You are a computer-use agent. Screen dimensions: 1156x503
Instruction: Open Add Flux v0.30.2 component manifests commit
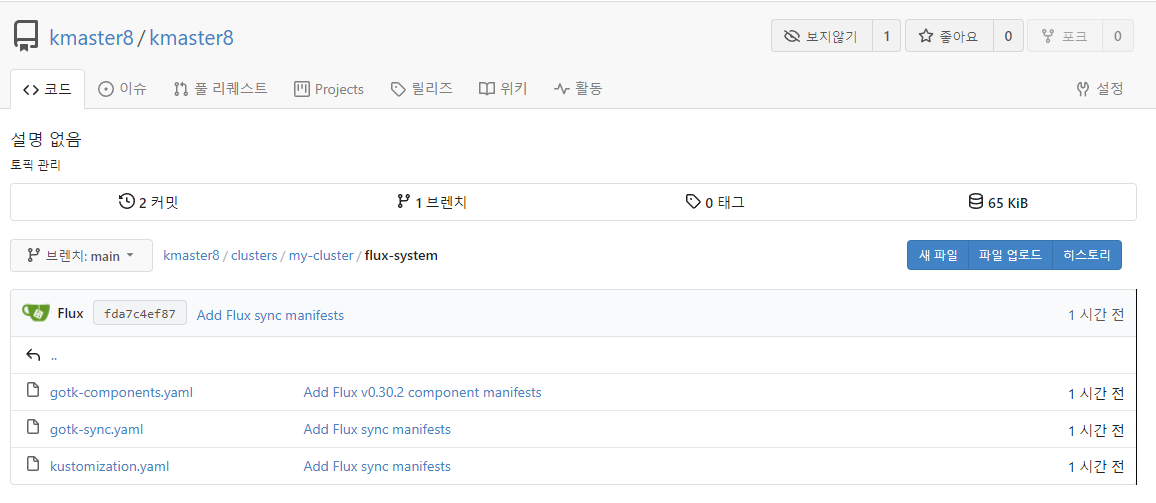(x=422, y=392)
